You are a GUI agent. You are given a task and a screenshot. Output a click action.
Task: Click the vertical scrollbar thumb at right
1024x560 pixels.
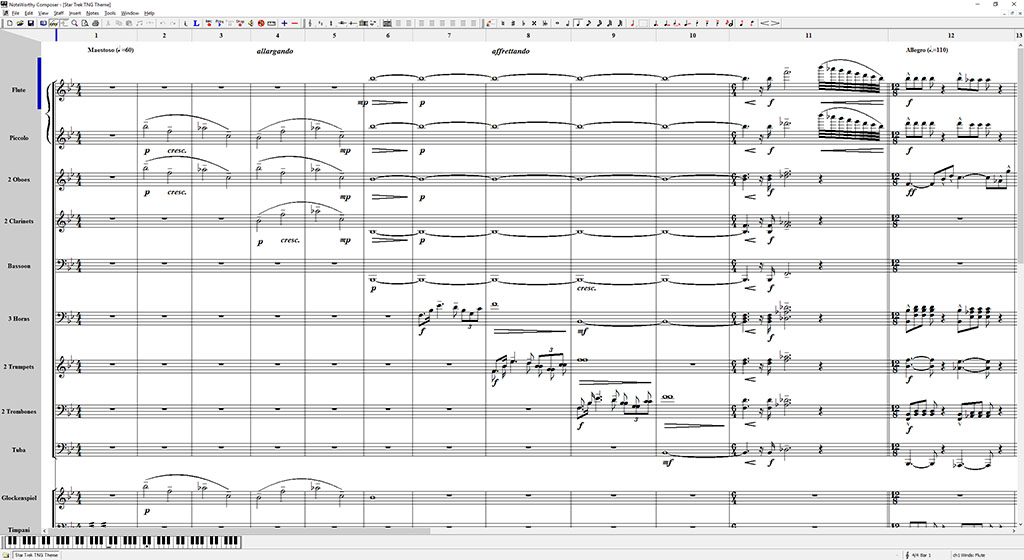(1021, 157)
